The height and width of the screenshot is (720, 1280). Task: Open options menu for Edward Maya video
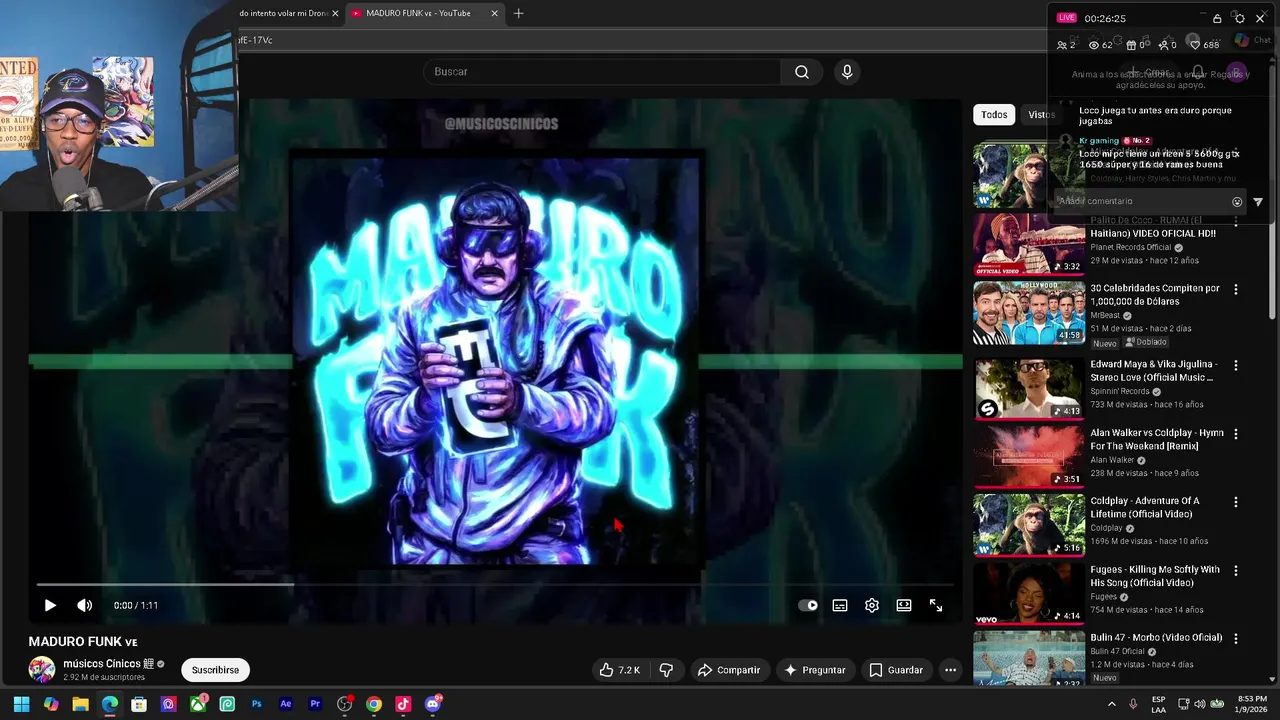(x=1236, y=365)
